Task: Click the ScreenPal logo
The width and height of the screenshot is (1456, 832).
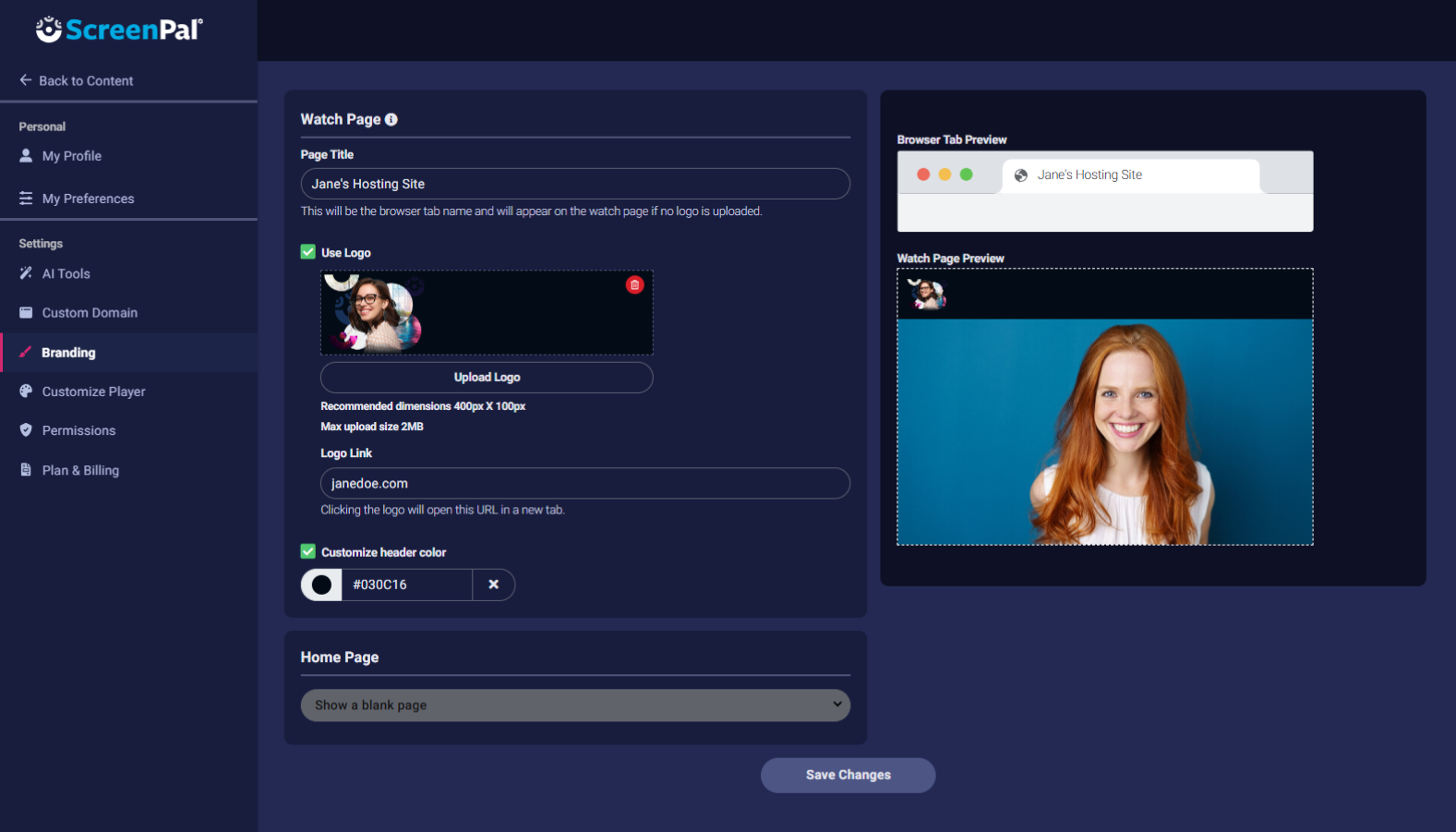Action: coord(119,30)
